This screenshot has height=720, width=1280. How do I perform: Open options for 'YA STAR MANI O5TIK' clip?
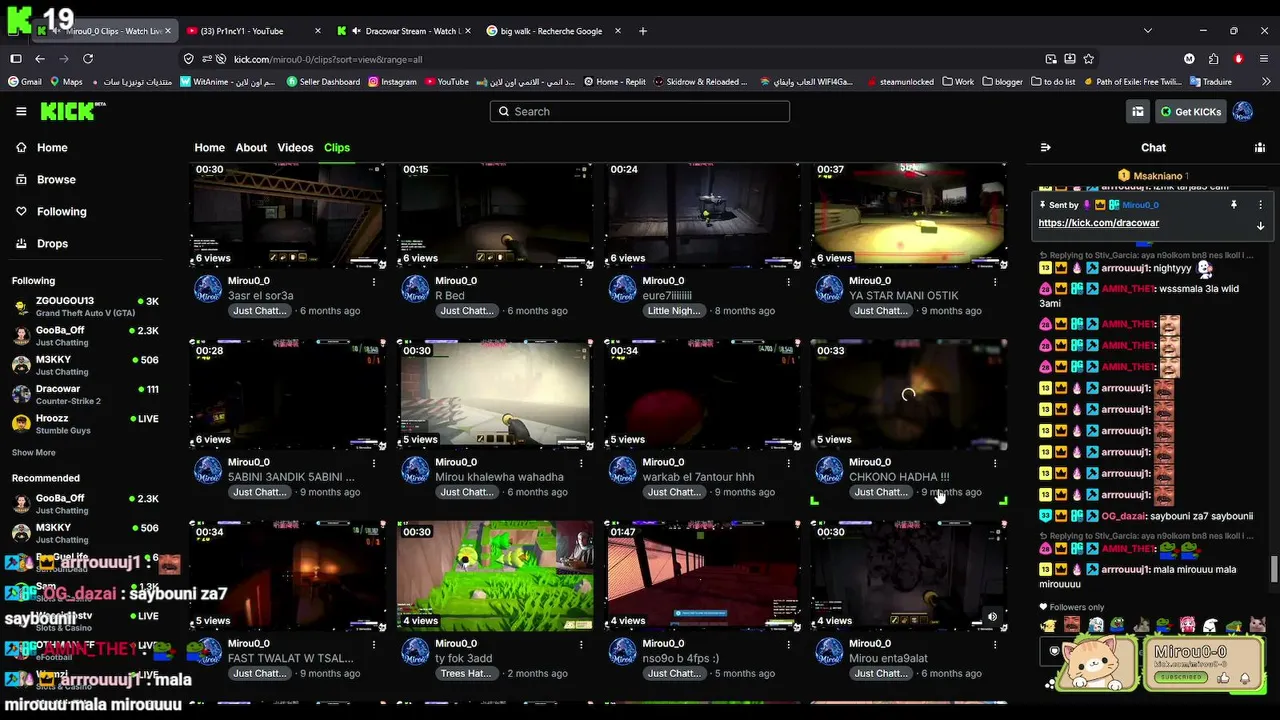click(995, 282)
